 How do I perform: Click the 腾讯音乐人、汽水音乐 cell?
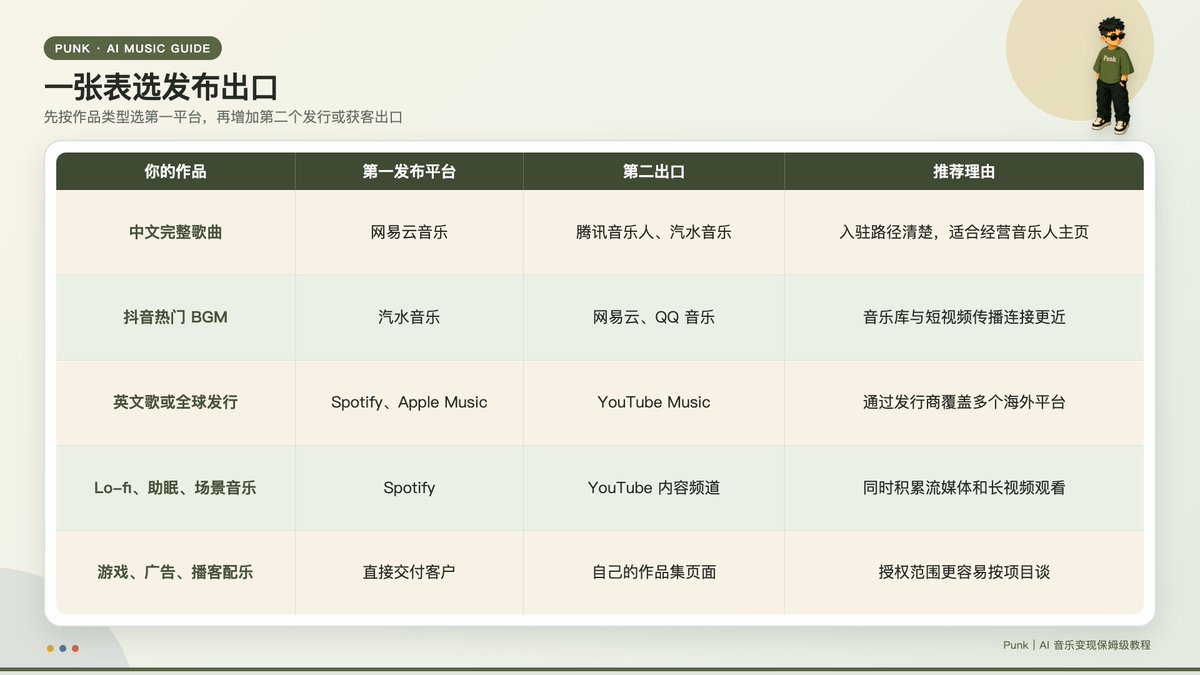[x=654, y=232]
